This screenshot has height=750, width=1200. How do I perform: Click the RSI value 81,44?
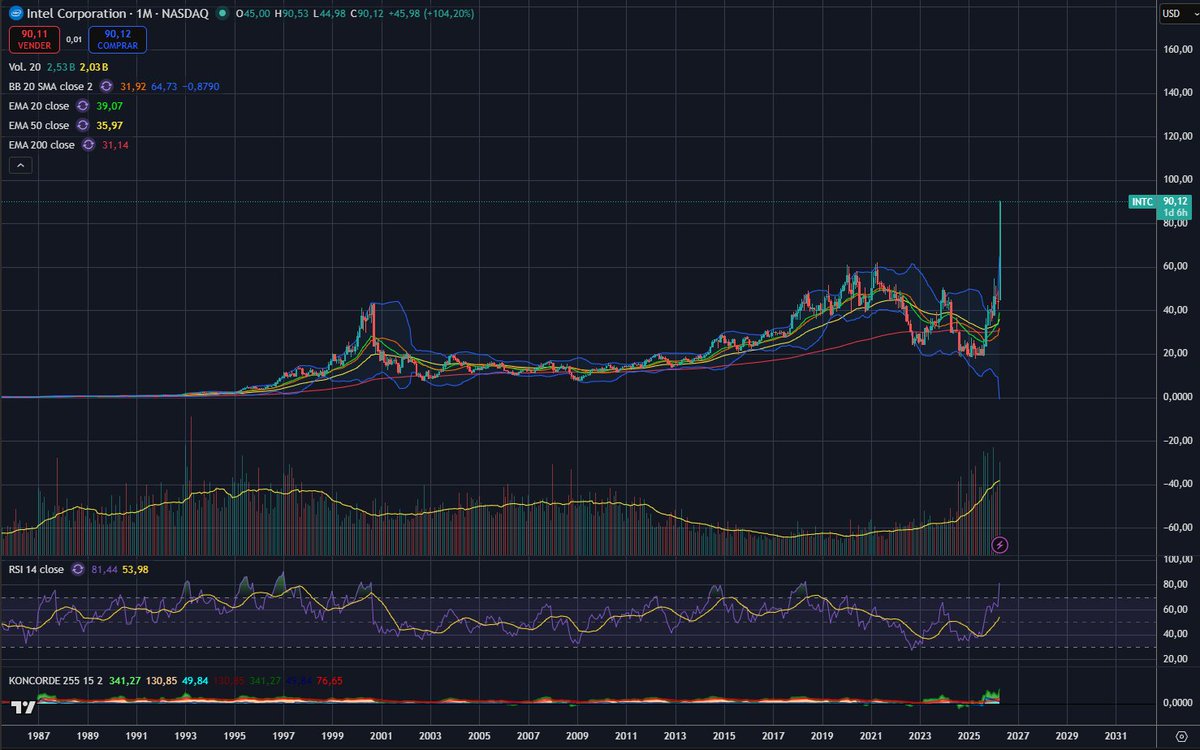click(103, 570)
